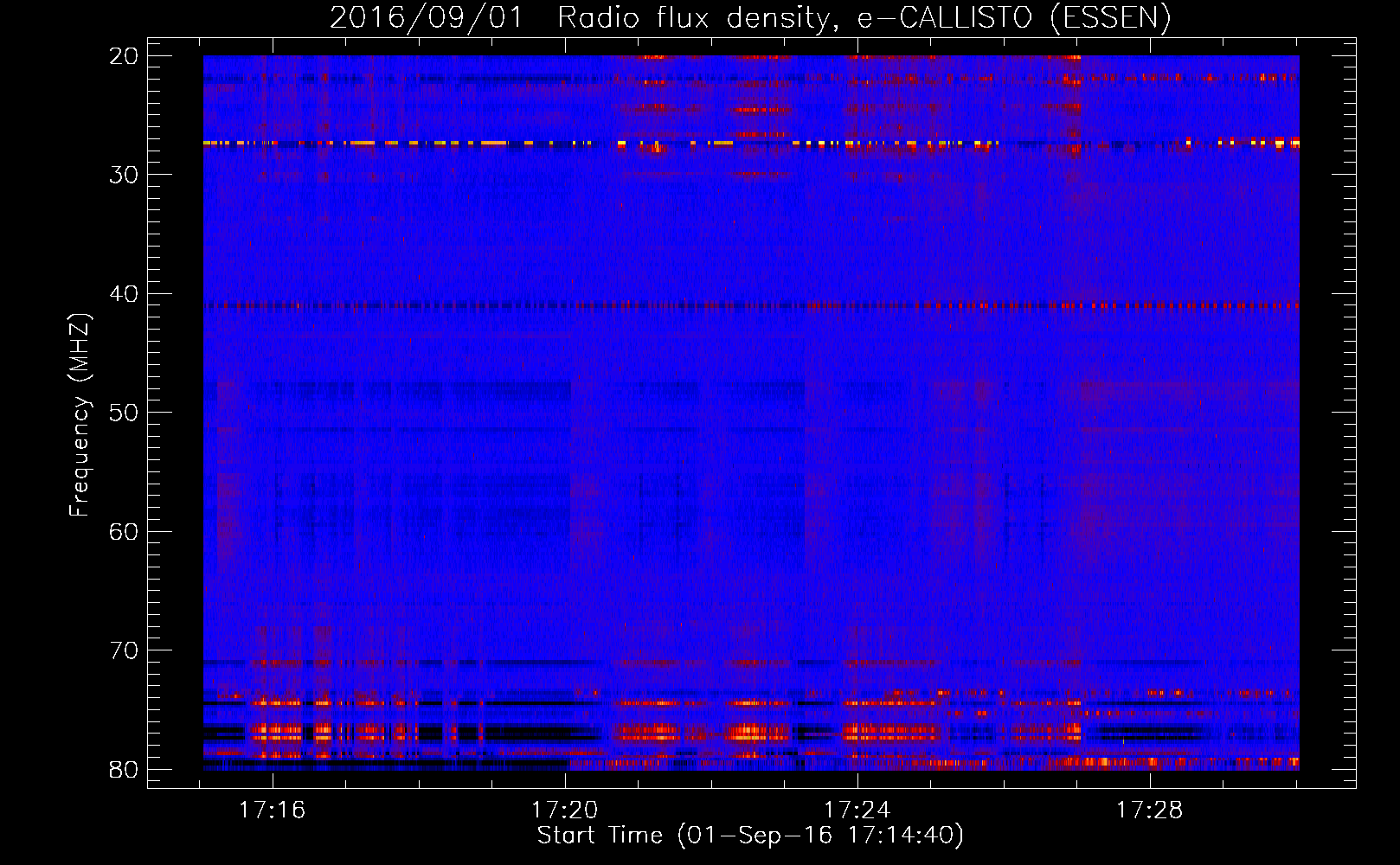Click the plot title mentioning e-CALLISTO (ESSEN)
Image resolution: width=1400 pixels, height=865 pixels.
click(x=750, y=17)
